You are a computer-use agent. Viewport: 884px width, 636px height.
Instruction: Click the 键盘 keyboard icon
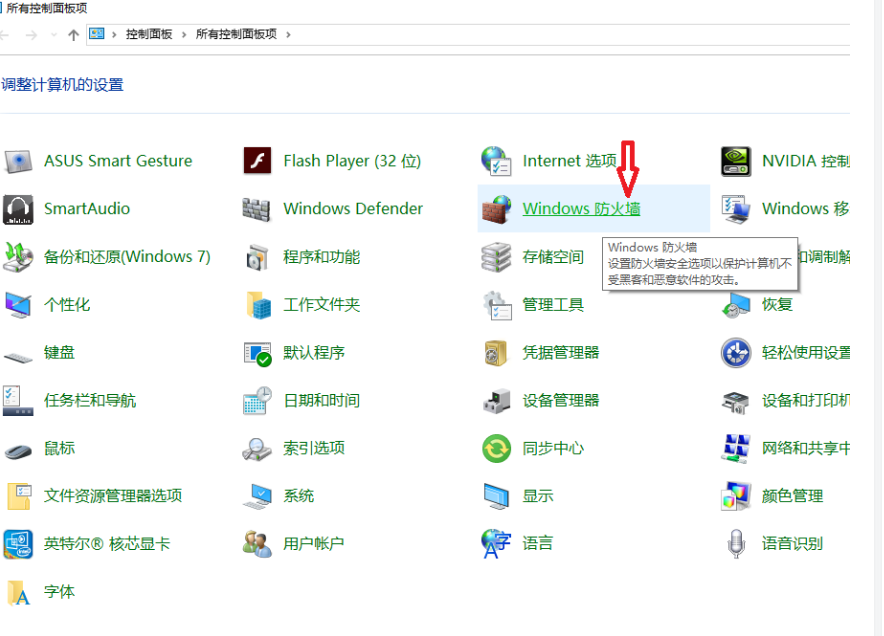(x=18, y=356)
